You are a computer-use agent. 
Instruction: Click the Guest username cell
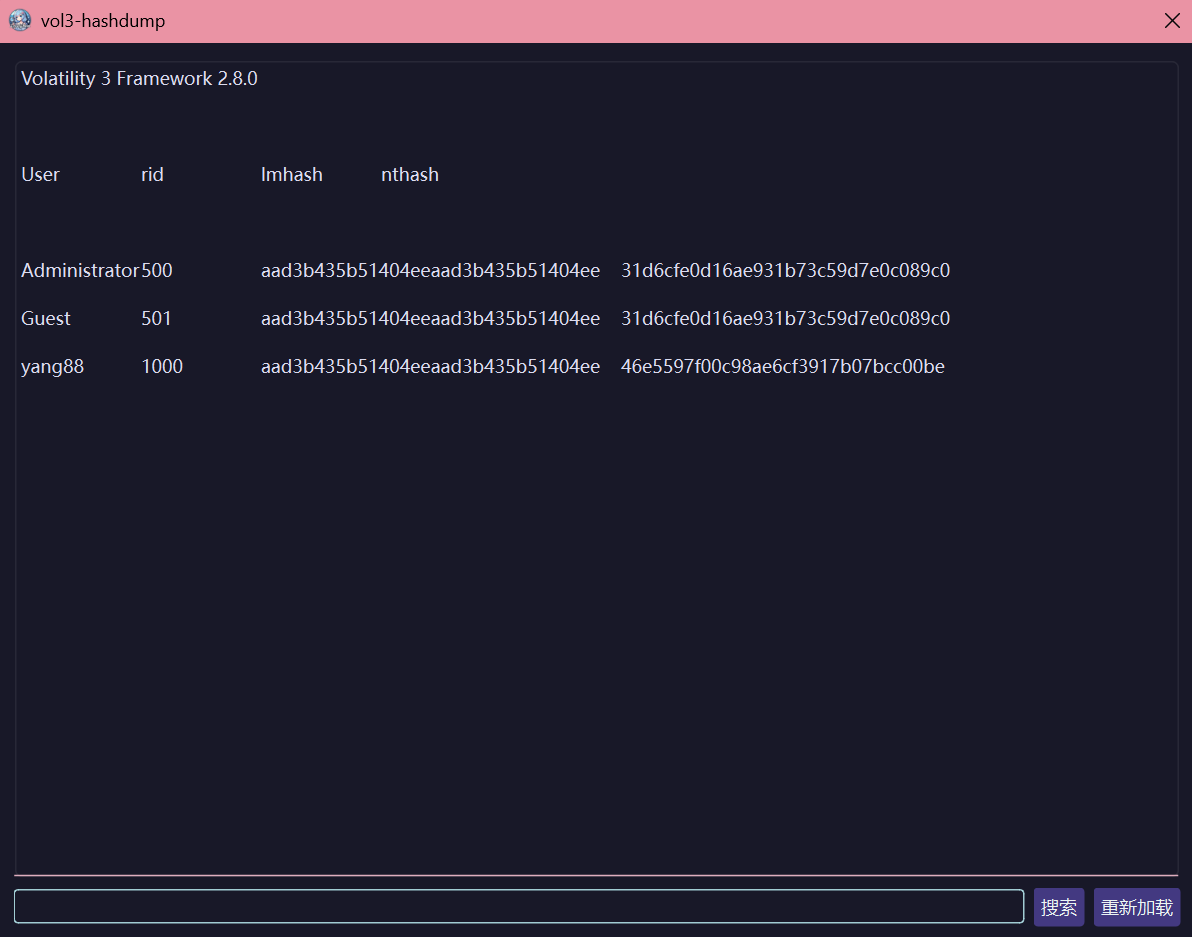click(x=46, y=318)
